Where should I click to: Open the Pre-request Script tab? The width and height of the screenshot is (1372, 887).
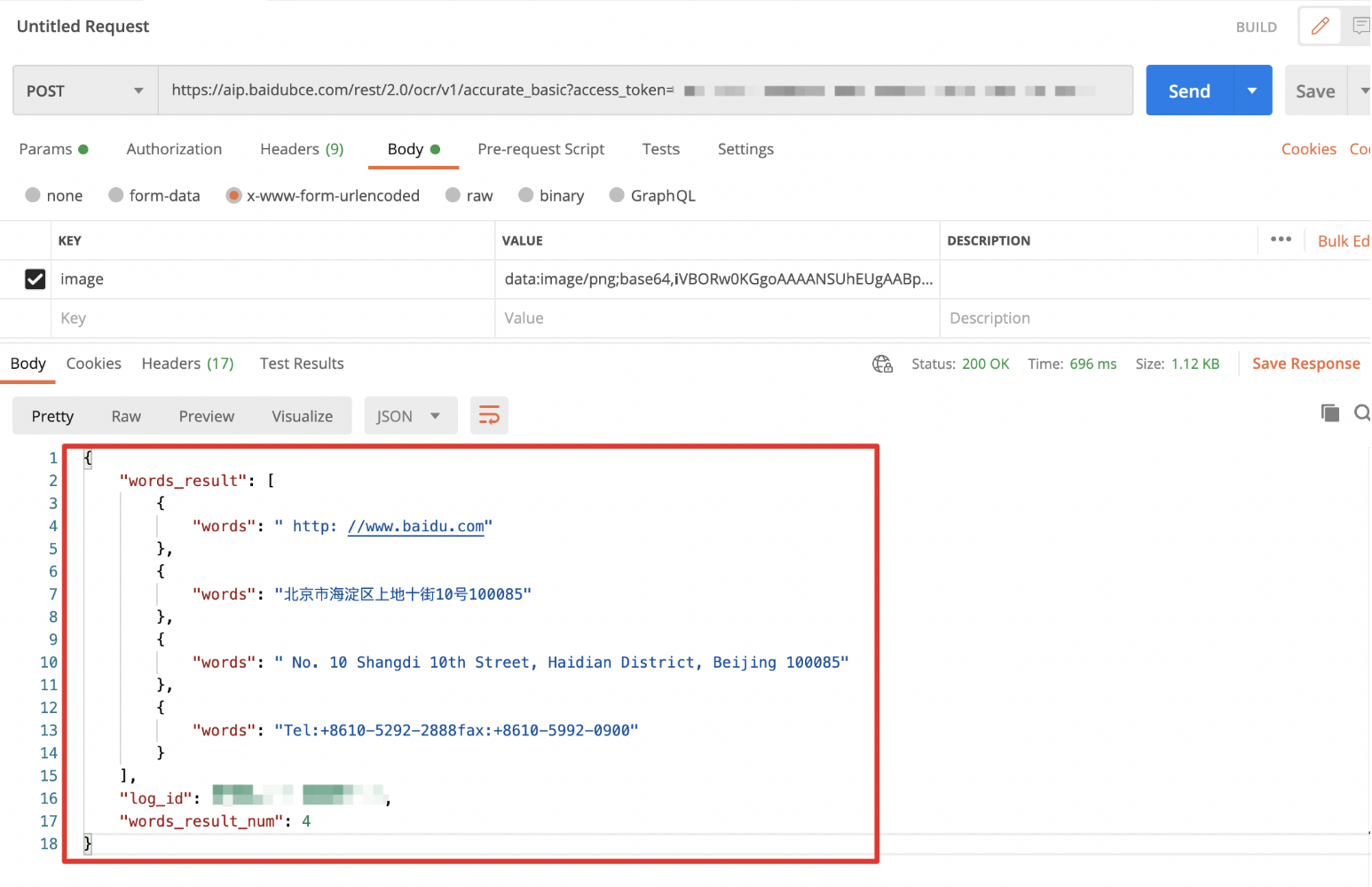[x=540, y=149]
